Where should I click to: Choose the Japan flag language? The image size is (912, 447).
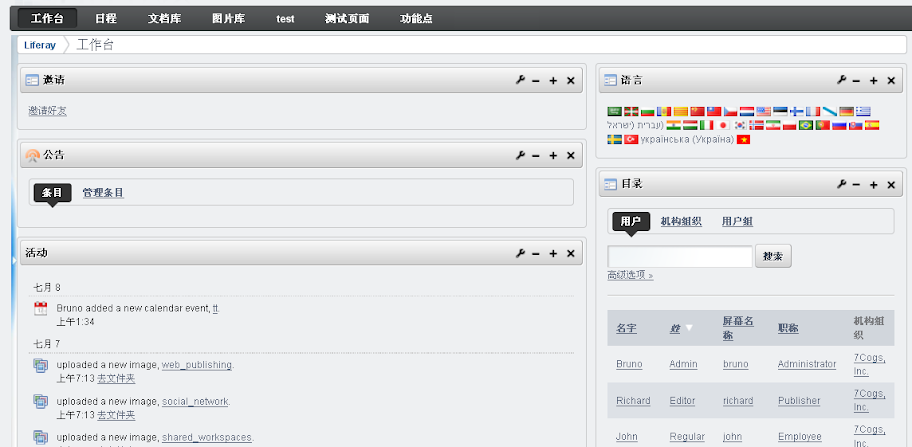(723, 126)
